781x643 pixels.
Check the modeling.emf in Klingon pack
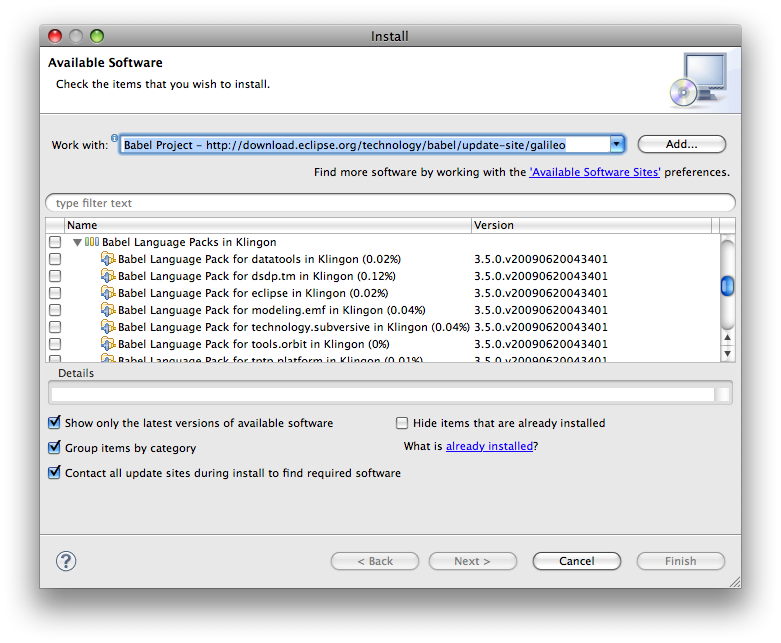[x=55, y=310]
